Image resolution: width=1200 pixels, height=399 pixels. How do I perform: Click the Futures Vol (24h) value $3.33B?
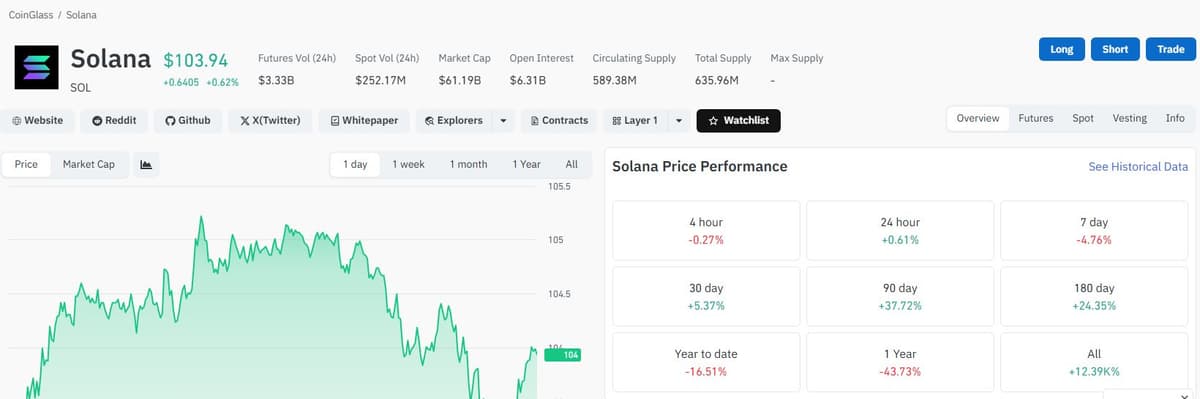coord(276,80)
